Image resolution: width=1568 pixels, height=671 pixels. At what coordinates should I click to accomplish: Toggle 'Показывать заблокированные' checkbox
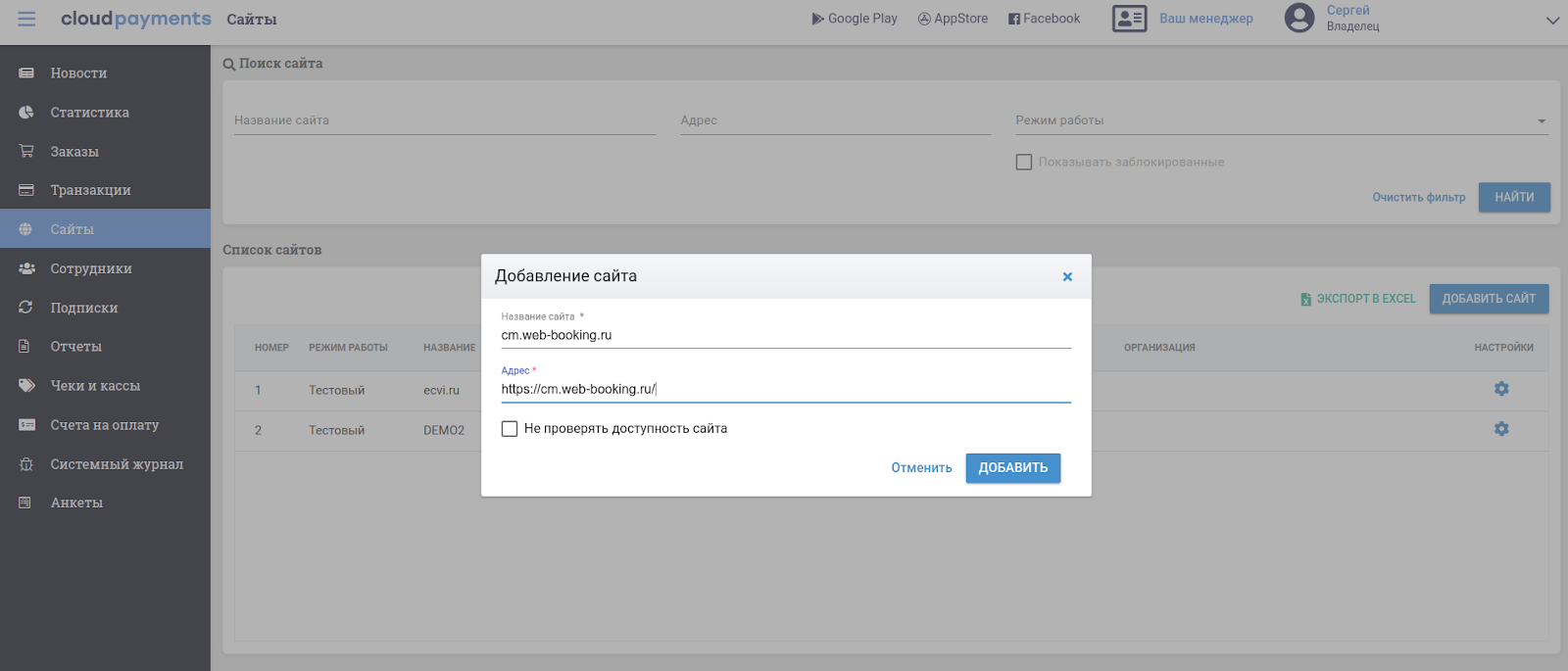[x=1024, y=163]
